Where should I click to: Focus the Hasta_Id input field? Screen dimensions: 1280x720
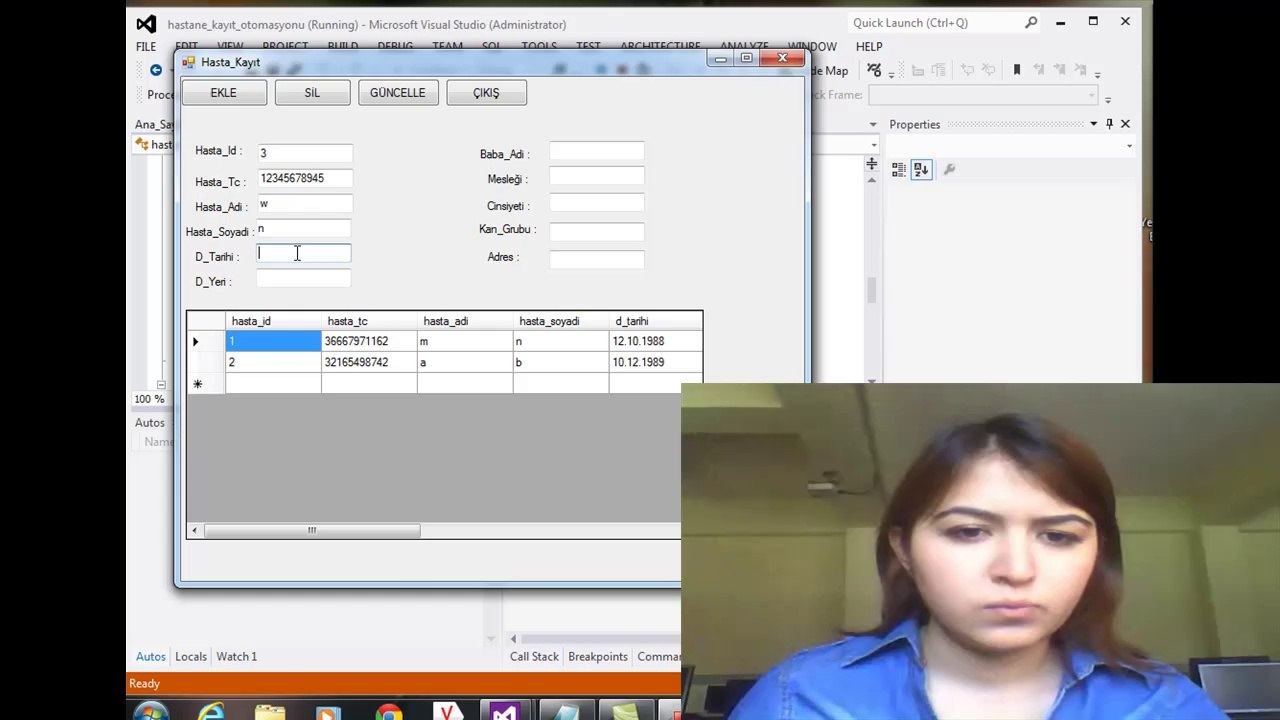point(304,153)
